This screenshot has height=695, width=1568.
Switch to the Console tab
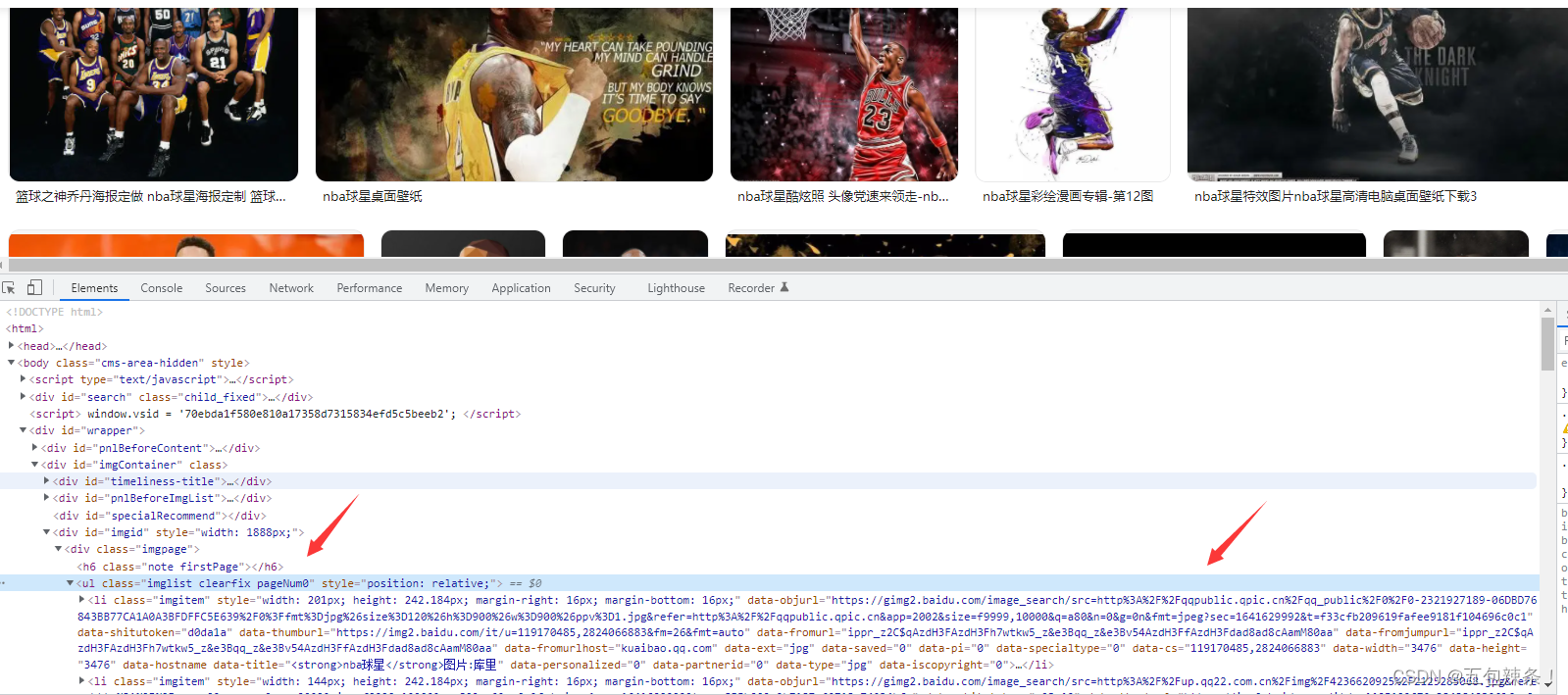coord(162,288)
